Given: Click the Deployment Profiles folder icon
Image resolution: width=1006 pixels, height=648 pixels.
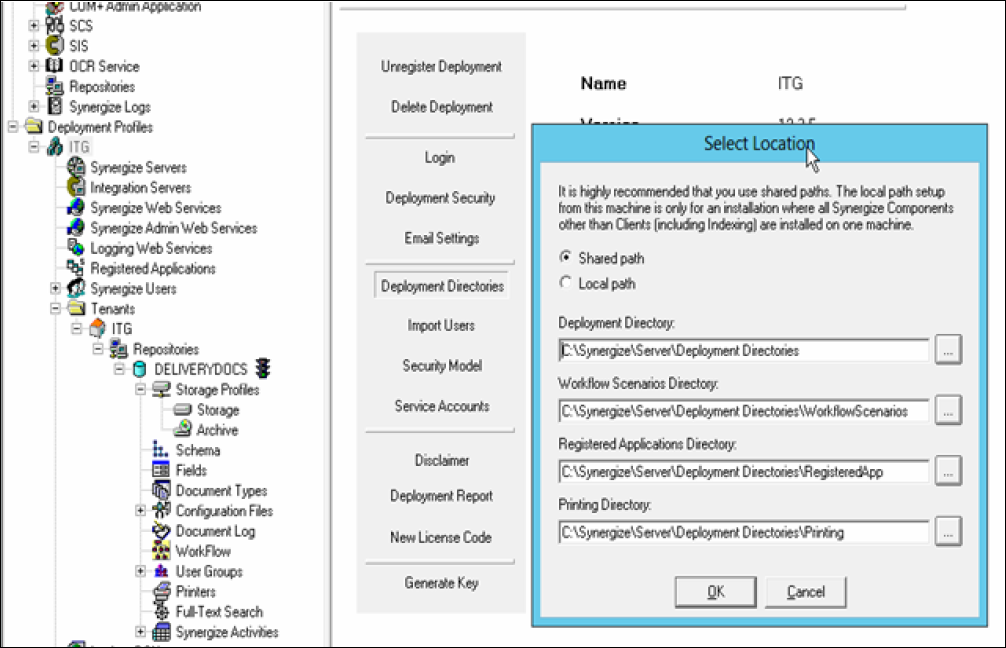Looking at the screenshot, I should [x=34, y=126].
